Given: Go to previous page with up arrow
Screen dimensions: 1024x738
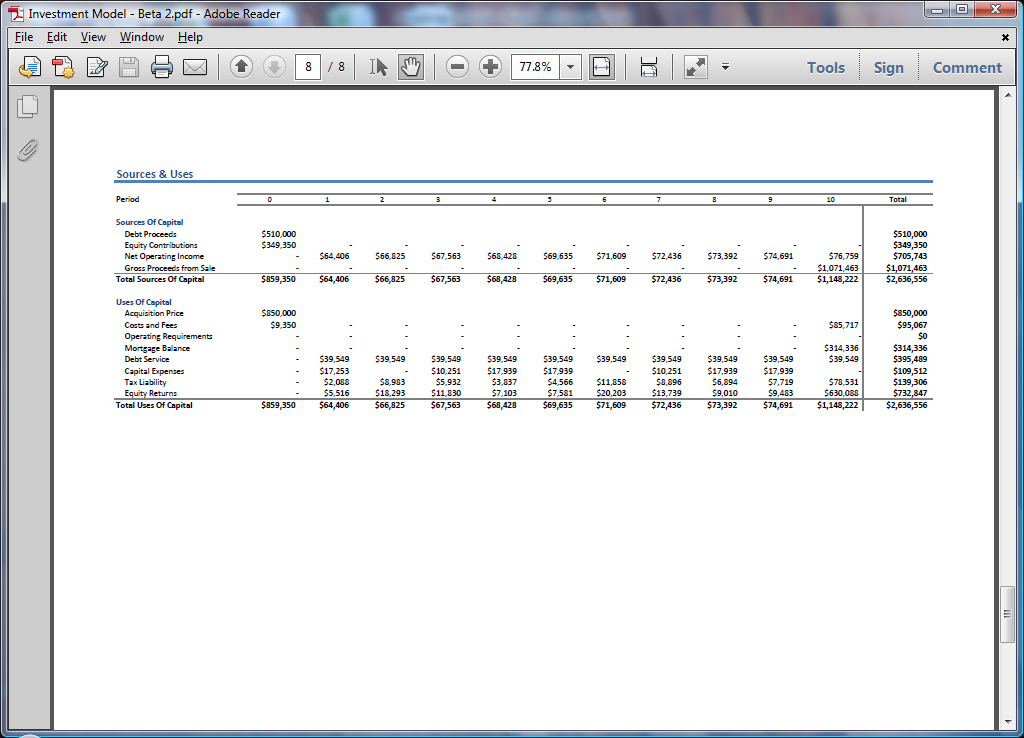Looking at the screenshot, I should (241, 67).
